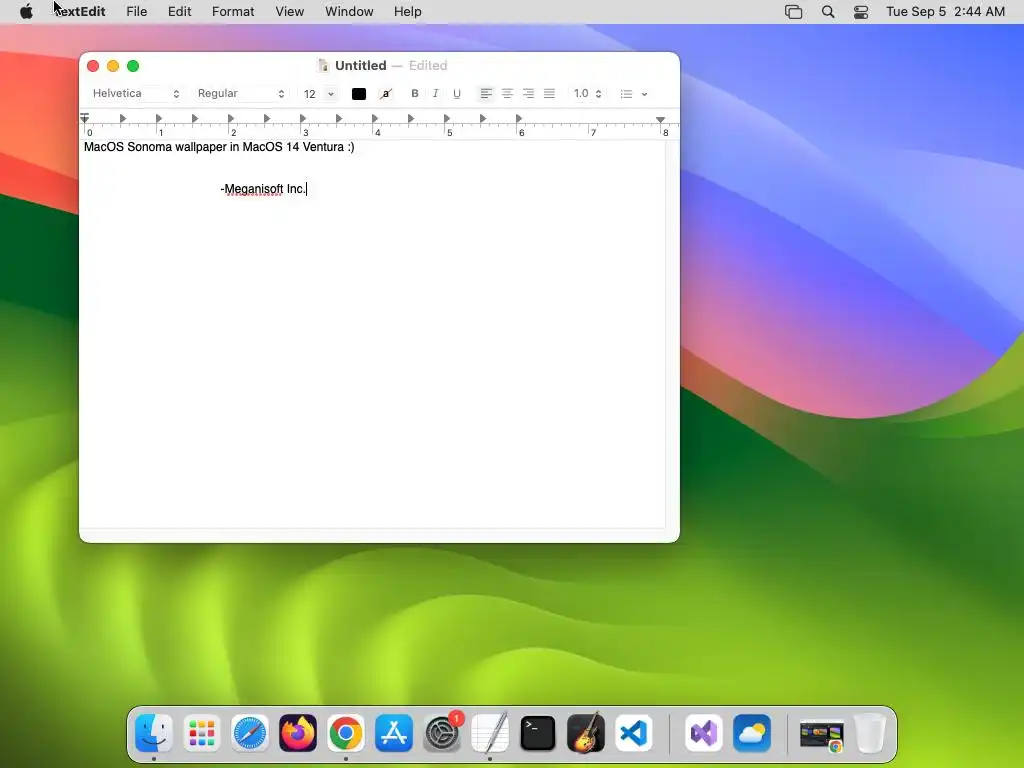Screen dimensions: 1024x768
Task: Open Terminal from the Dock
Action: click(x=537, y=733)
